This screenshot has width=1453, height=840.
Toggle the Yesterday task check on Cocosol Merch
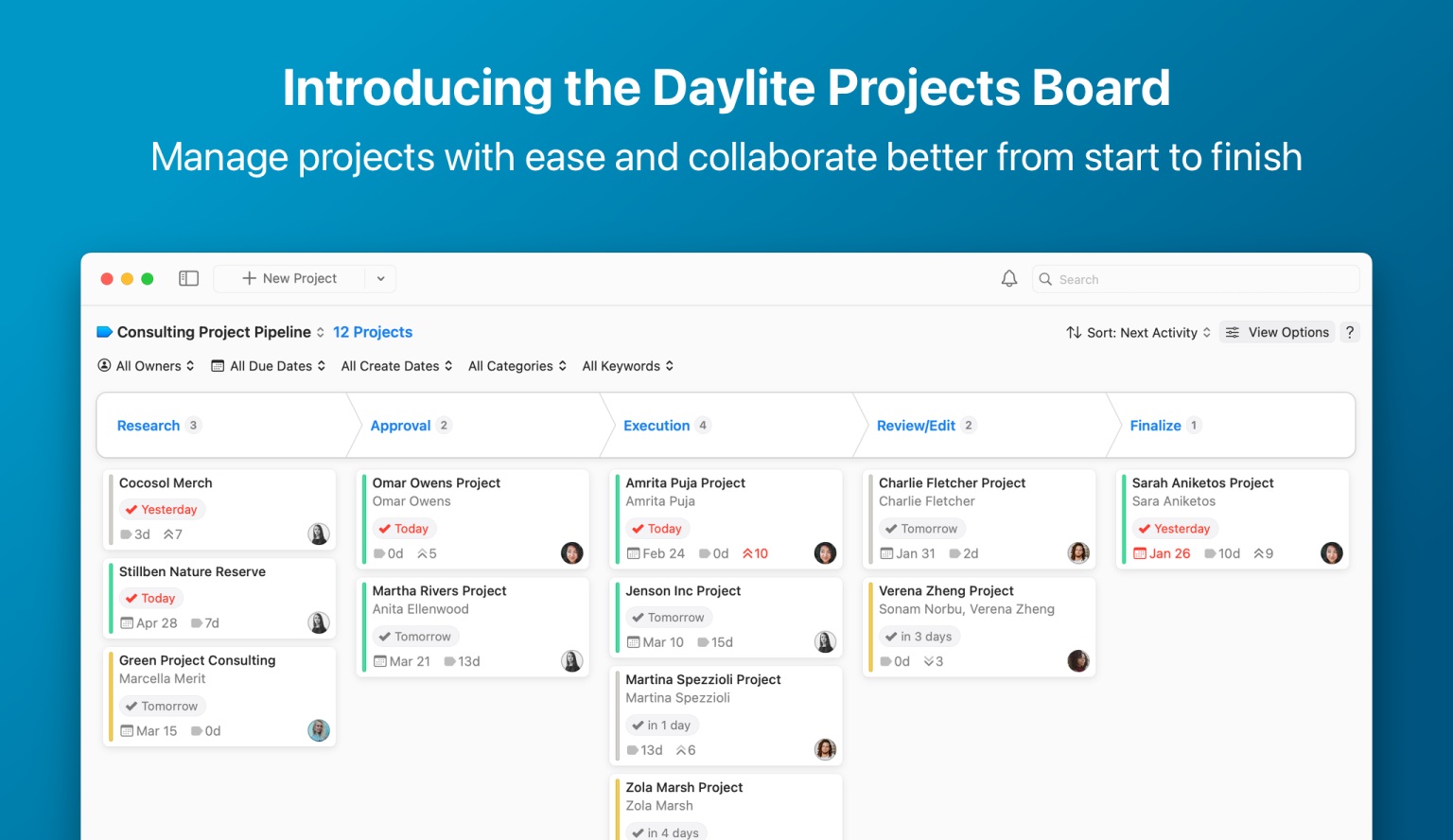[131, 510]
